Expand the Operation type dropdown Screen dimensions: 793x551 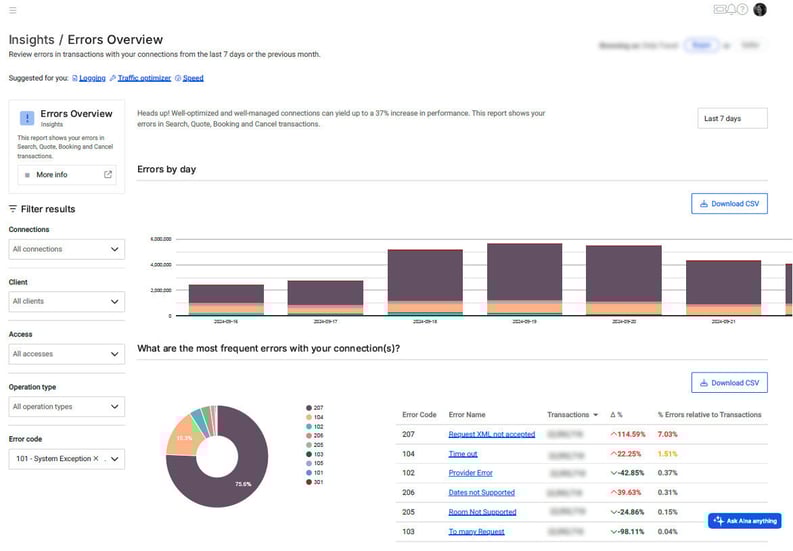click(x=67, y=407)
